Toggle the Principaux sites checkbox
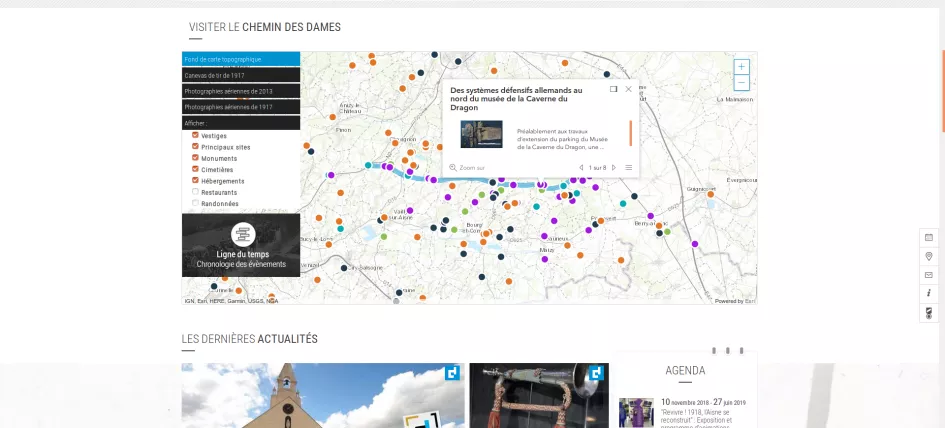Viewport: 945px width, 428px height. tap(195, 146)
